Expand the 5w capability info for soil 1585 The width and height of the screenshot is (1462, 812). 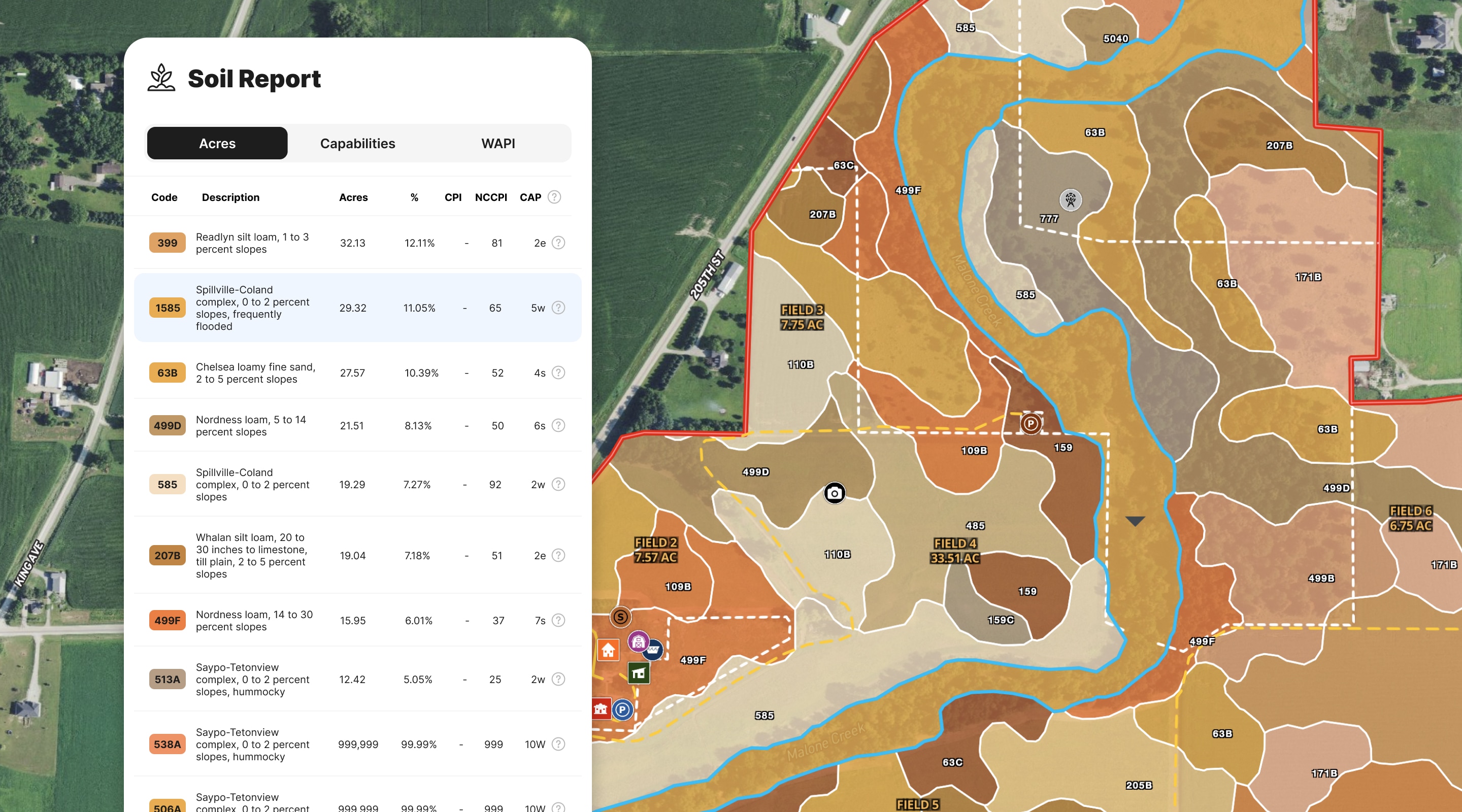coord(558,308)
